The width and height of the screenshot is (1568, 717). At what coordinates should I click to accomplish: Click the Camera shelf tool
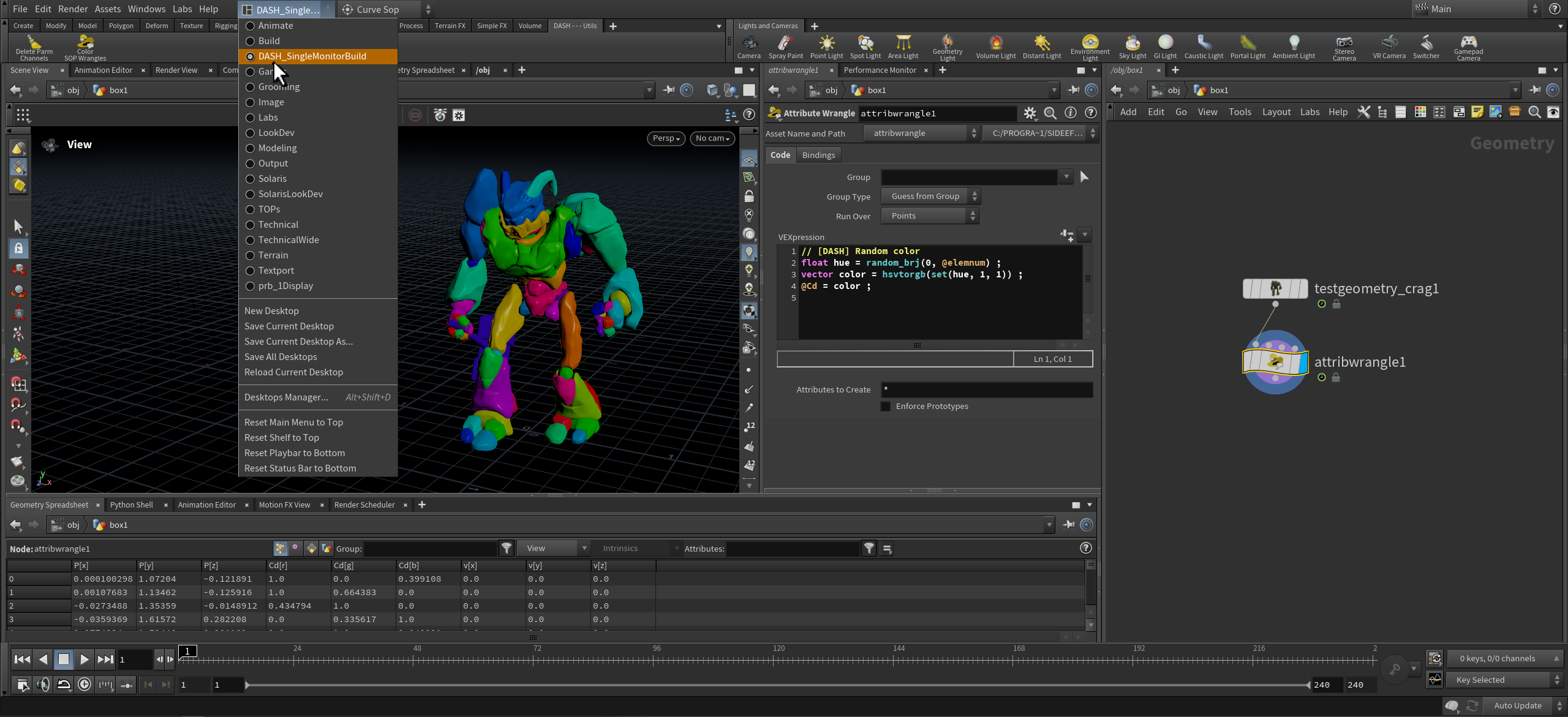click(748, 47)
